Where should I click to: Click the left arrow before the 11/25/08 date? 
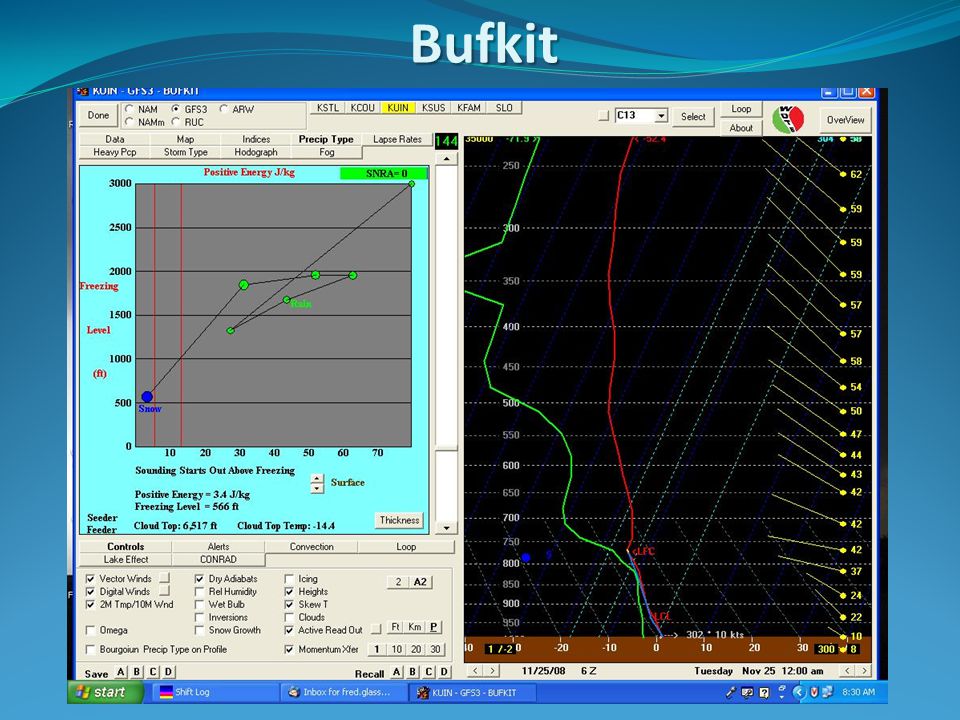475,670
